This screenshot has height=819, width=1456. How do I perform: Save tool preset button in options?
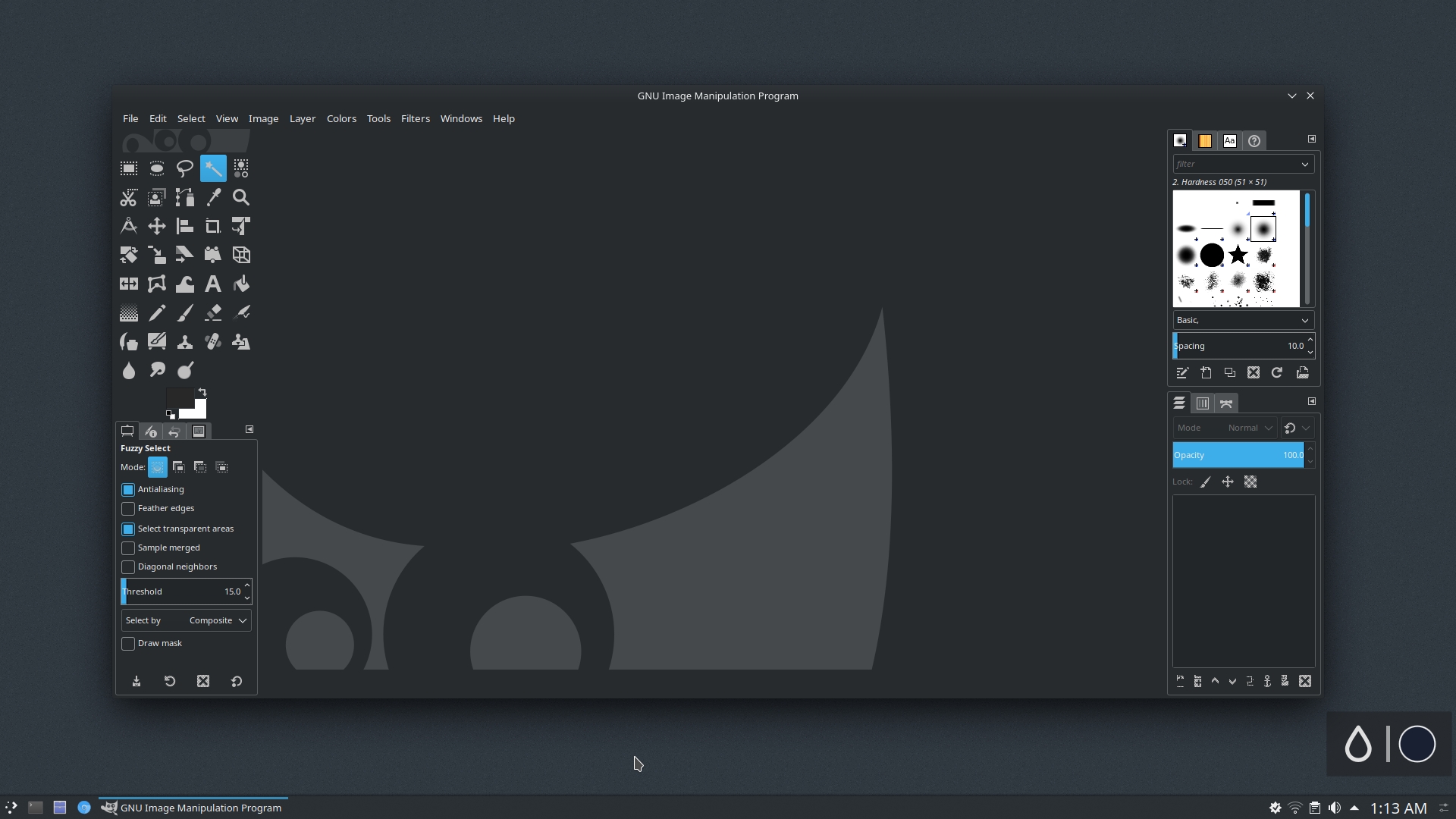(x=136, y=681)
